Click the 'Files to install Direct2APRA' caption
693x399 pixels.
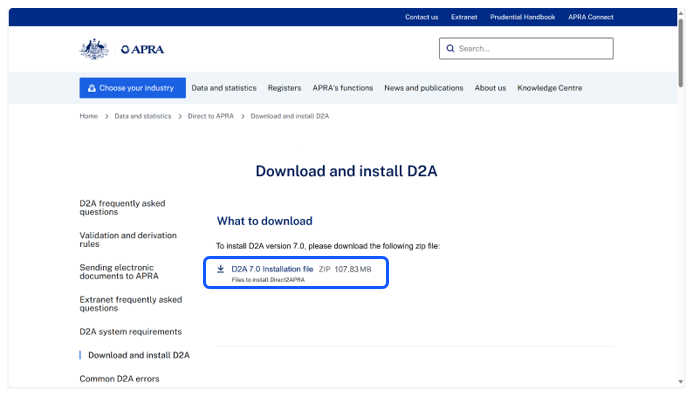pyautogui.click(x=268, y=280)
